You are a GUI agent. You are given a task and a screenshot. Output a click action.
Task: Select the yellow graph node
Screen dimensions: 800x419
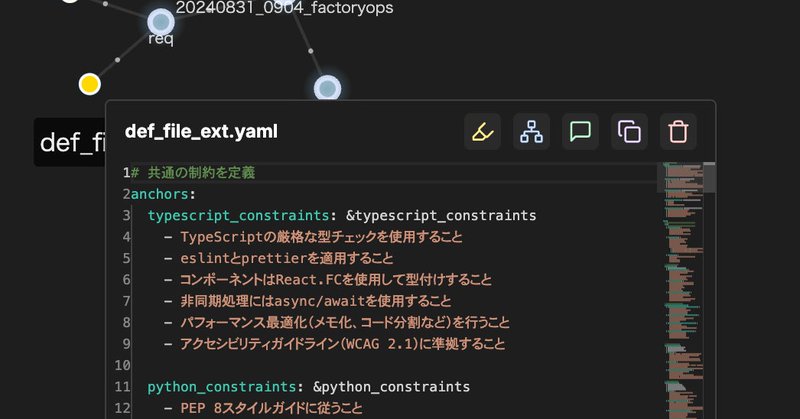(x=89, y=84)
